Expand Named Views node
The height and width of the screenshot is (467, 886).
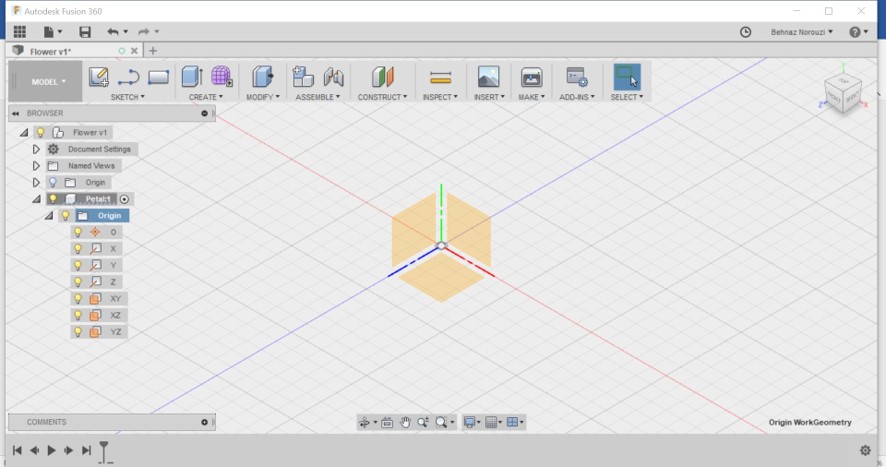[36, 166]
